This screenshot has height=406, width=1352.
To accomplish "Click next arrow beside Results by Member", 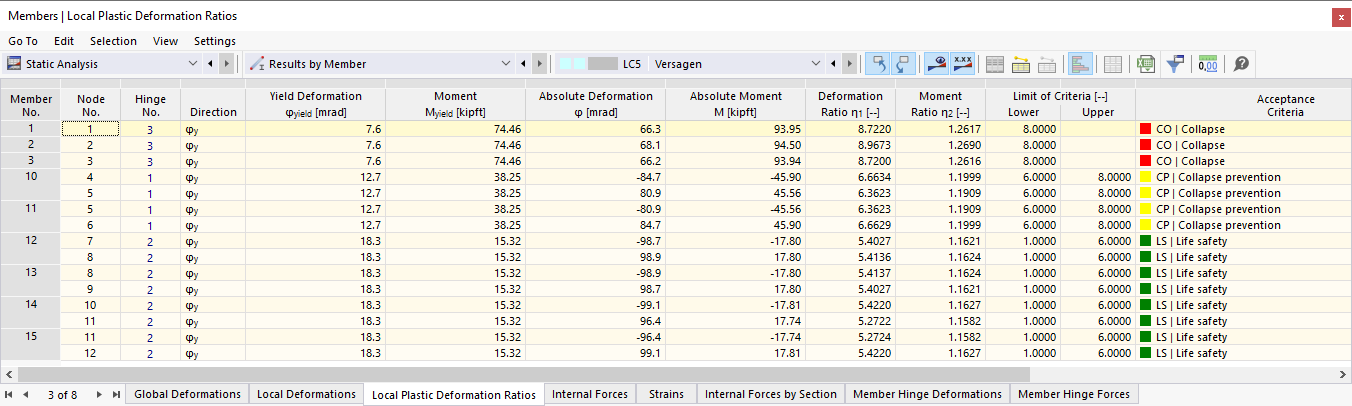I will click(x=540, y=64).
